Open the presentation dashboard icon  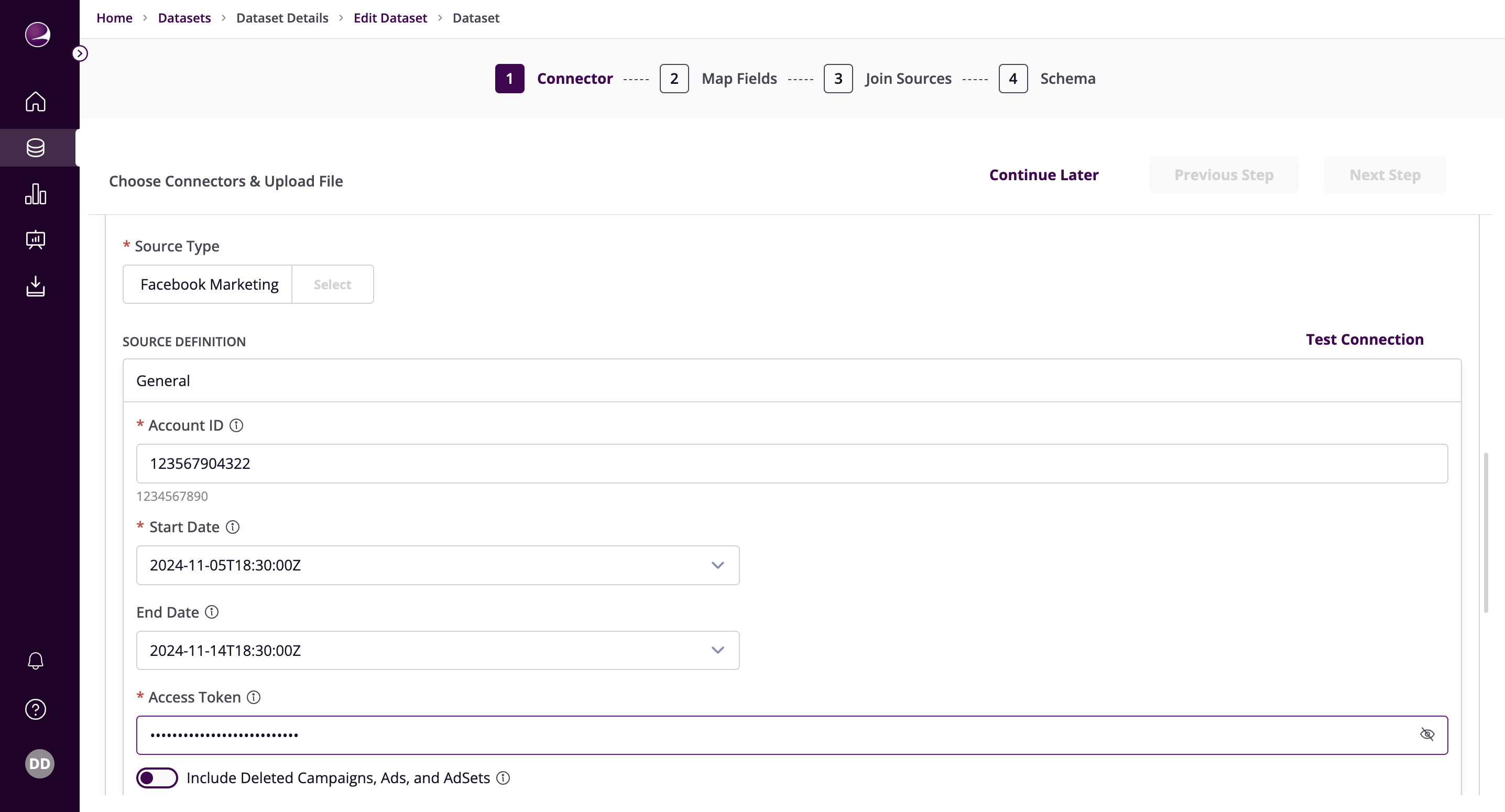pos(36,239)
